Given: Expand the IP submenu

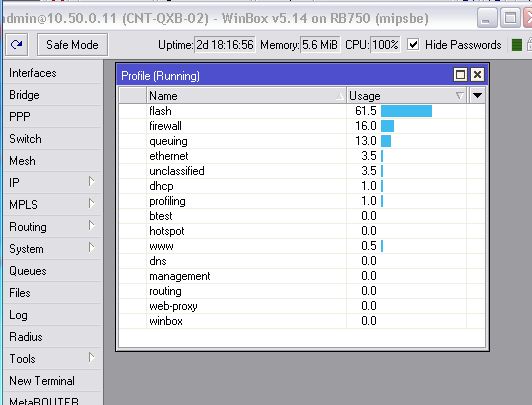Looking at the screenshot, I should point(91,181).
